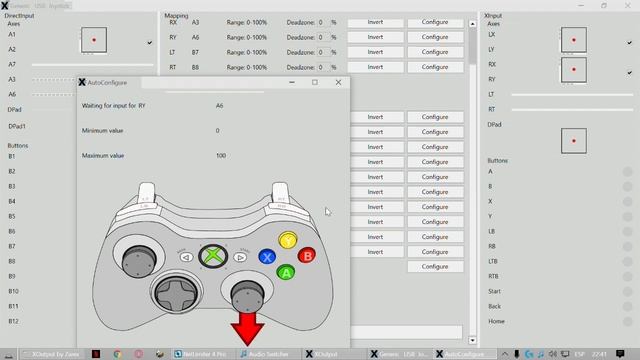Image resolution: width=640 pixels, height=360 pixels.
Task: Click the blue X button on the controller
Action: pyautogui.click(x=267, y=257)
